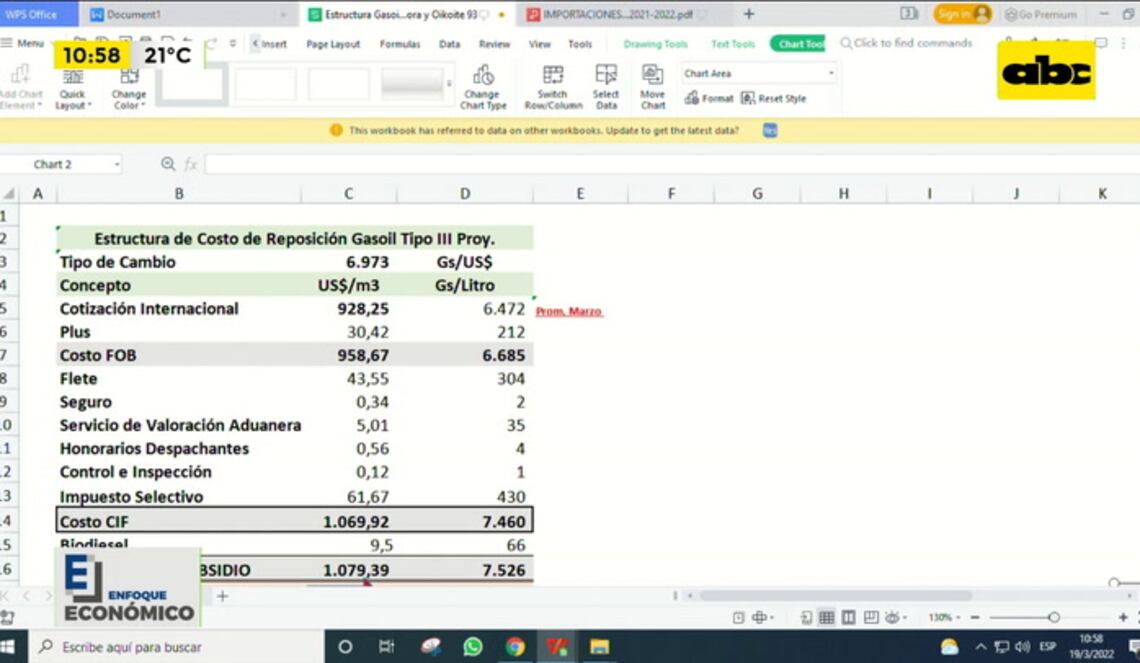
Task: Toggle eye protection mode icon
Action: (x=893, y=618)
